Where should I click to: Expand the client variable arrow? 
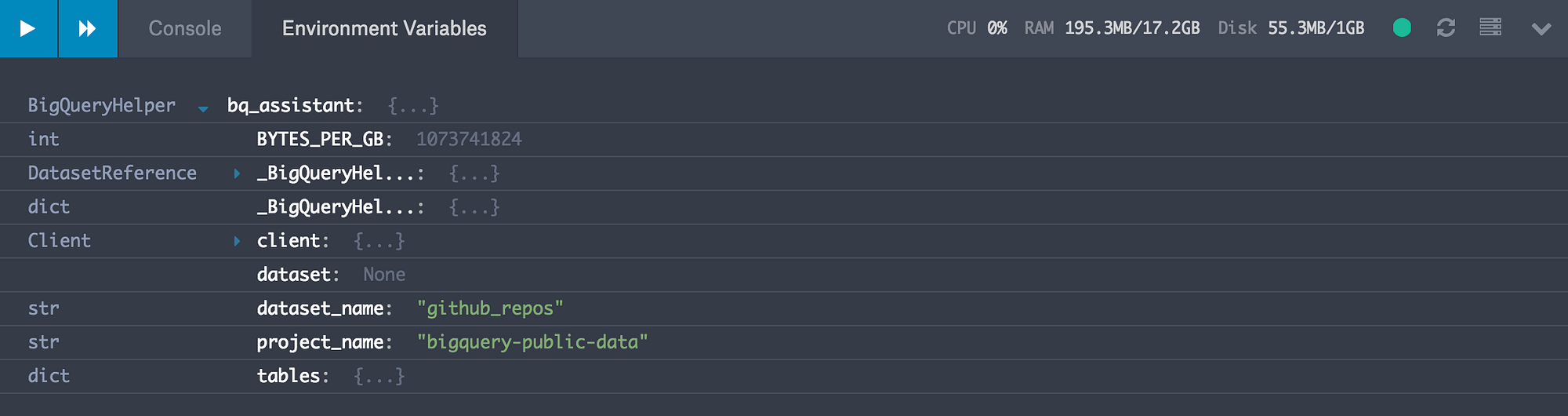(x=237, y=241)
